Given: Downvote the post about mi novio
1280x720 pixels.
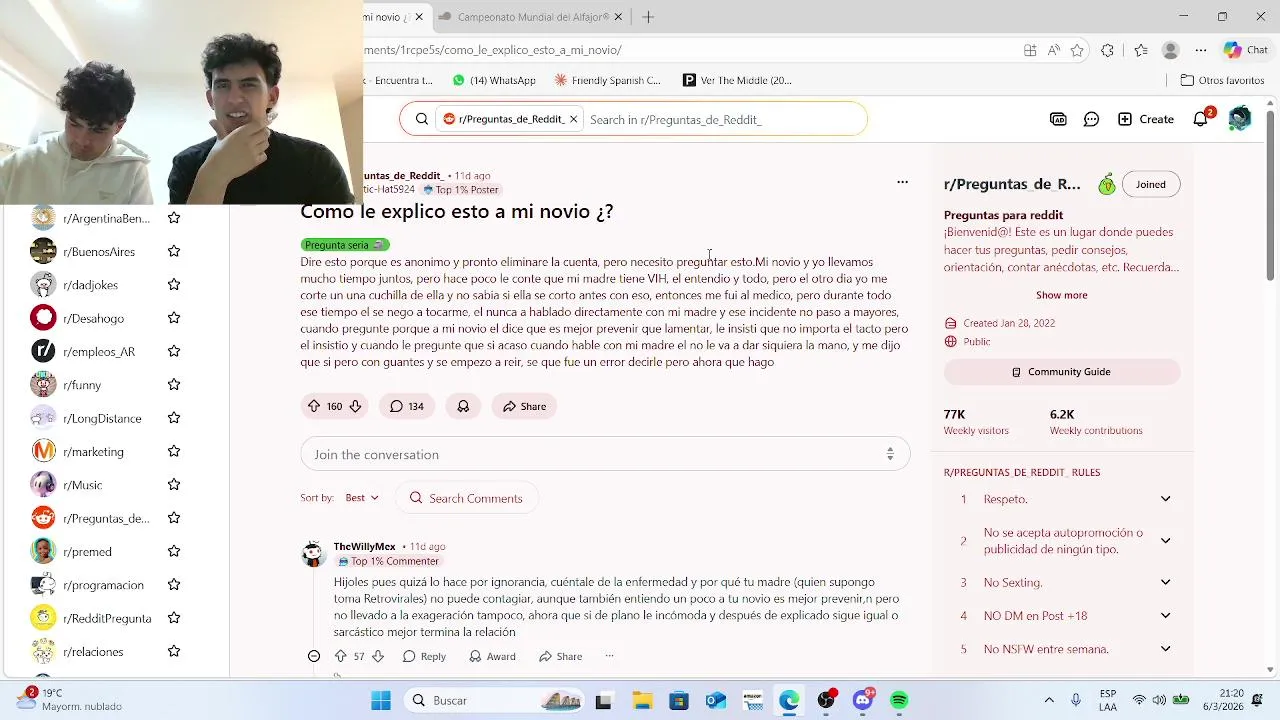Looking at the screenshot, I should [355, 406].
